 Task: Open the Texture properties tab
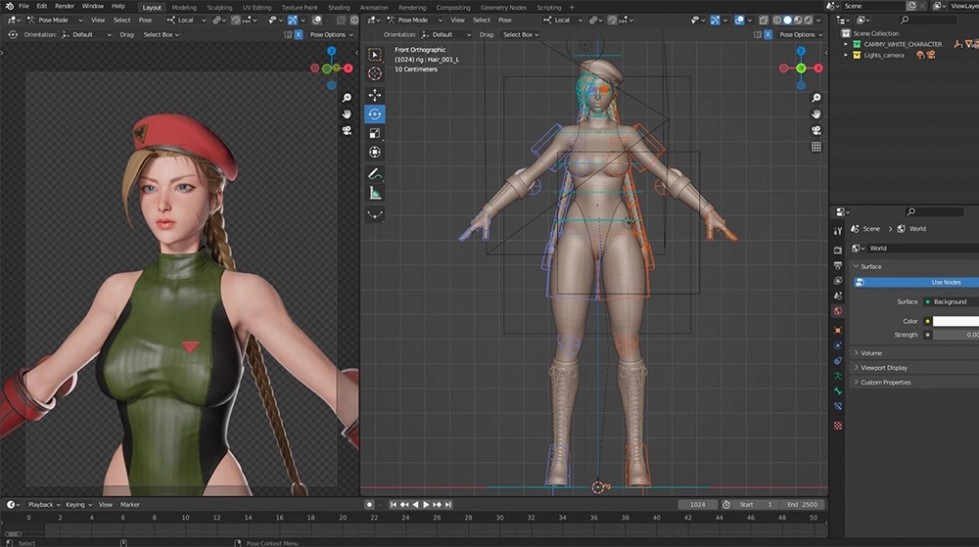pos(838,426)
